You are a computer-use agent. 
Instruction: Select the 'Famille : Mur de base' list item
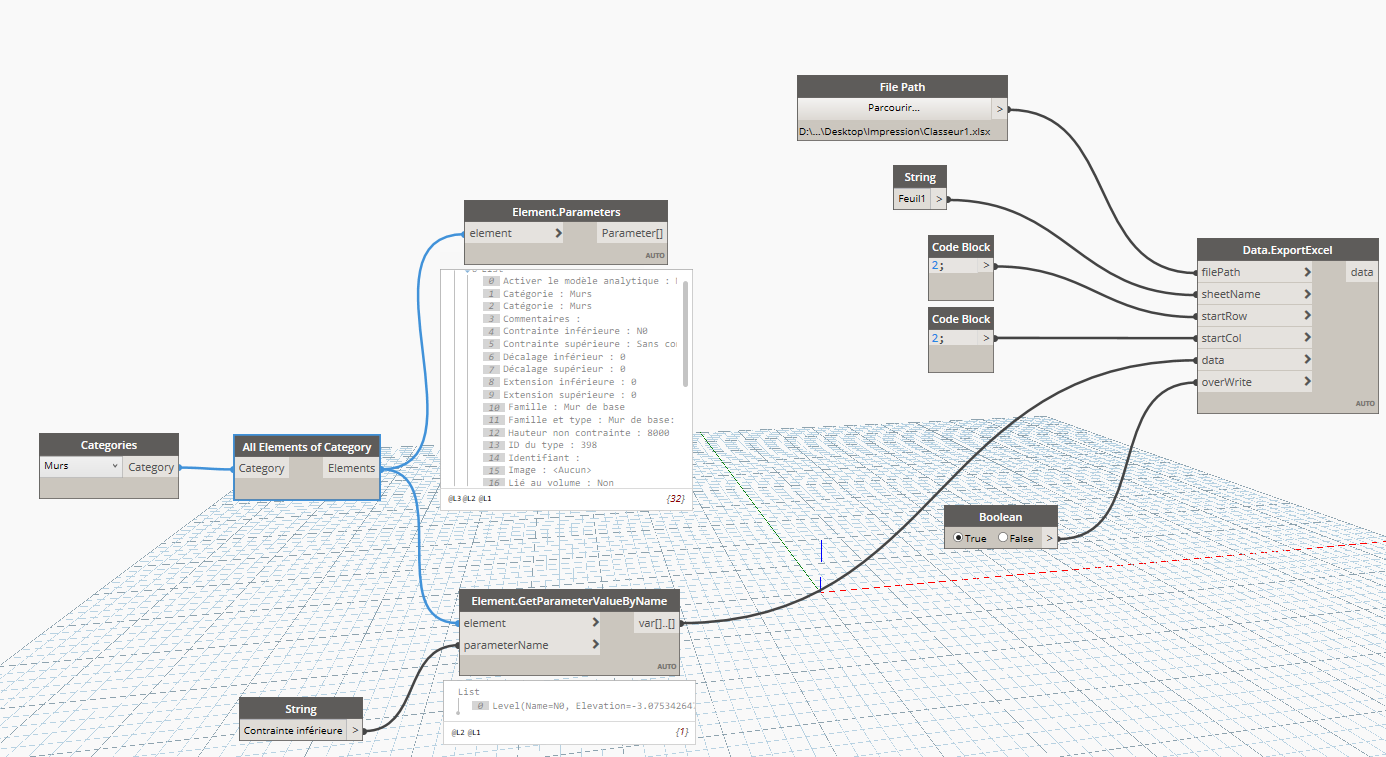click(563, 407)
